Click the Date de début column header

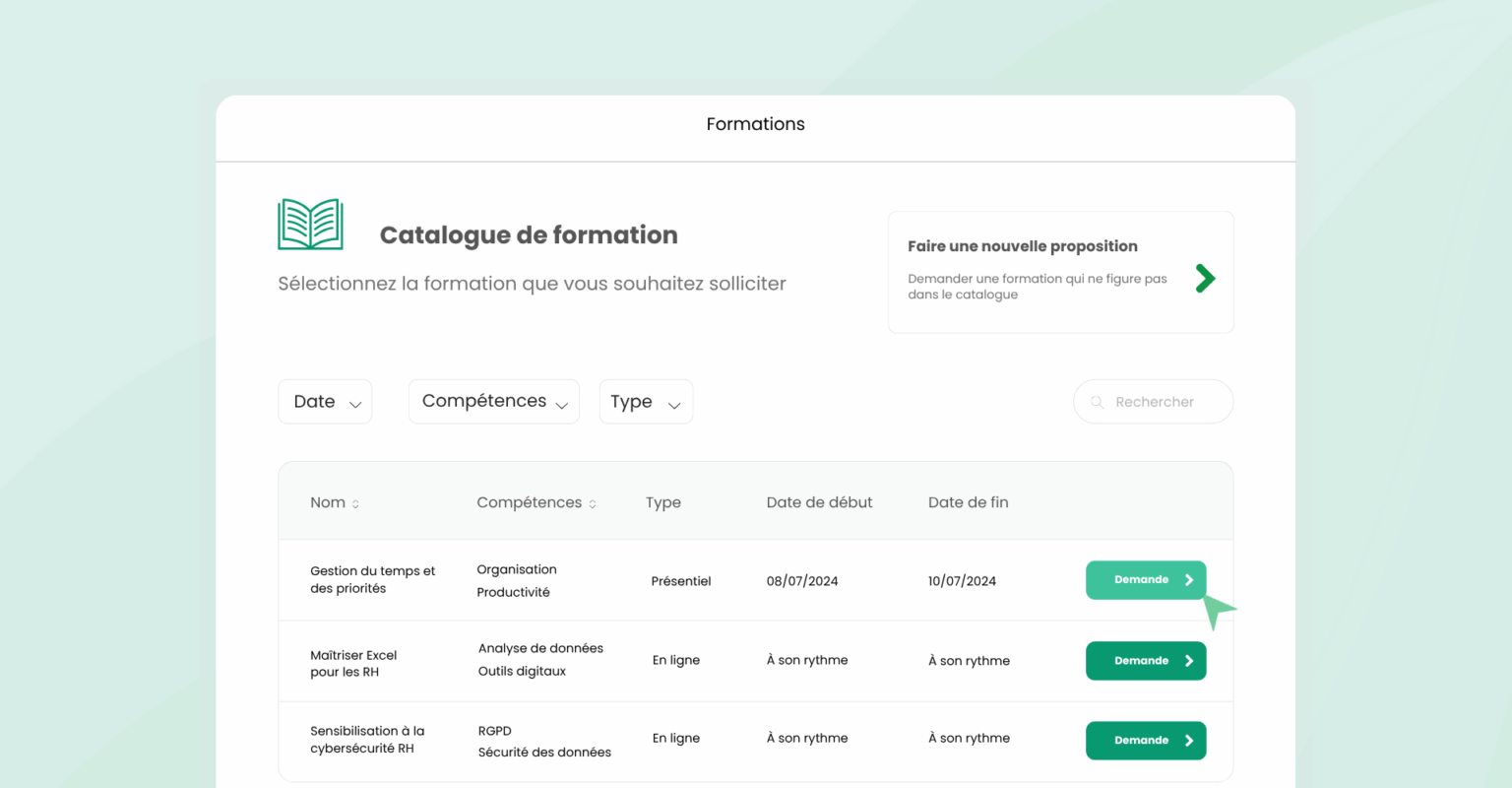click(x=819, y=502)
